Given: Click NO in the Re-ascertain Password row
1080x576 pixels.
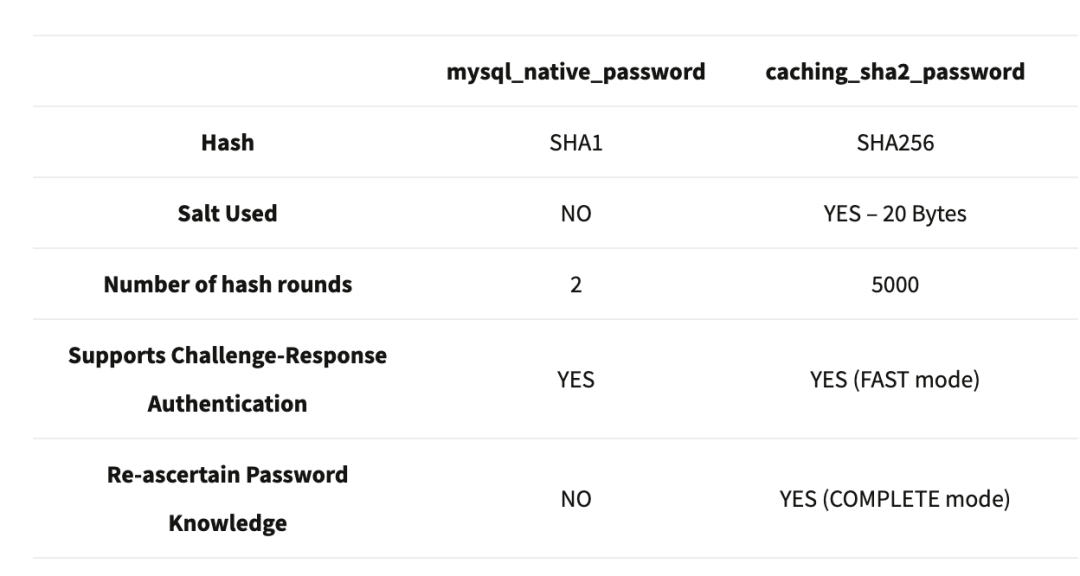Looking at the screenshot, I should (576, 498).
